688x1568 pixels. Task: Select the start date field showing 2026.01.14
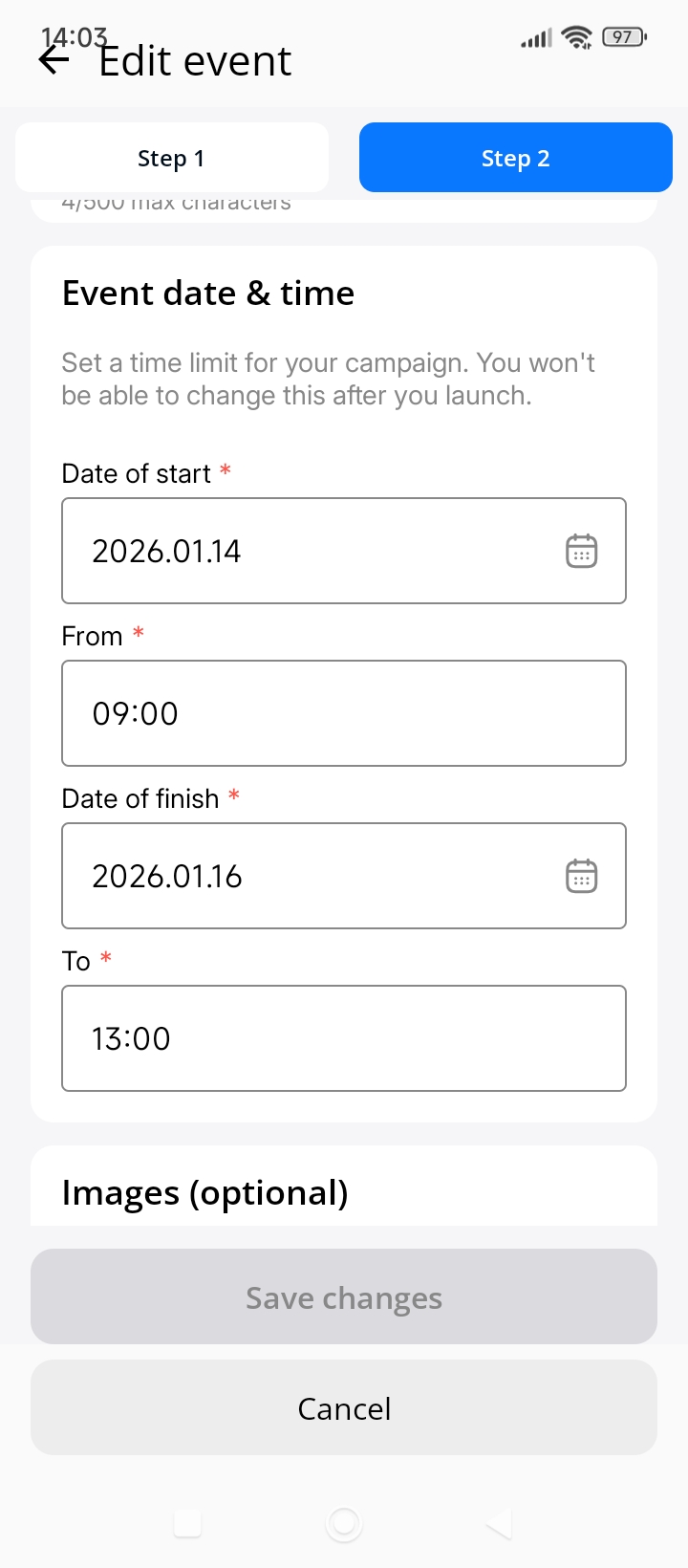point(306,551)
